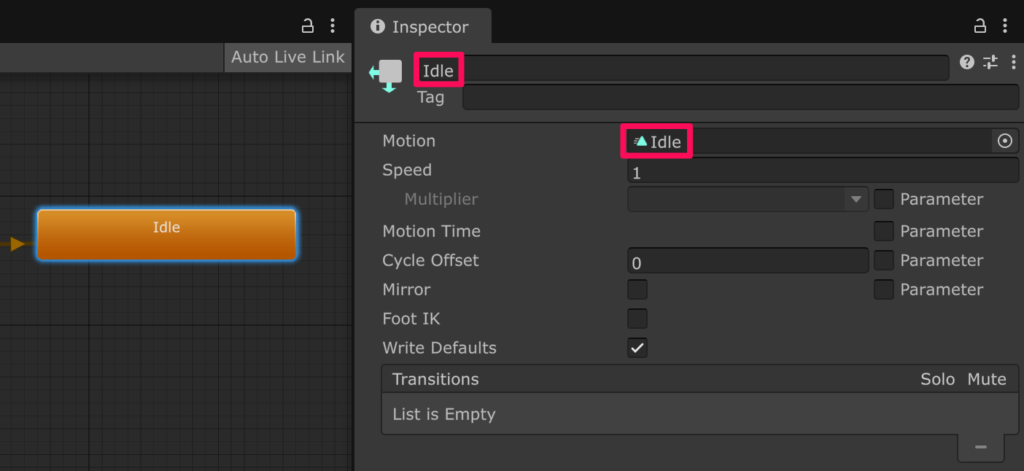
Task: Open the Inspector panel three-dot menu
Action: (1005, 26)
